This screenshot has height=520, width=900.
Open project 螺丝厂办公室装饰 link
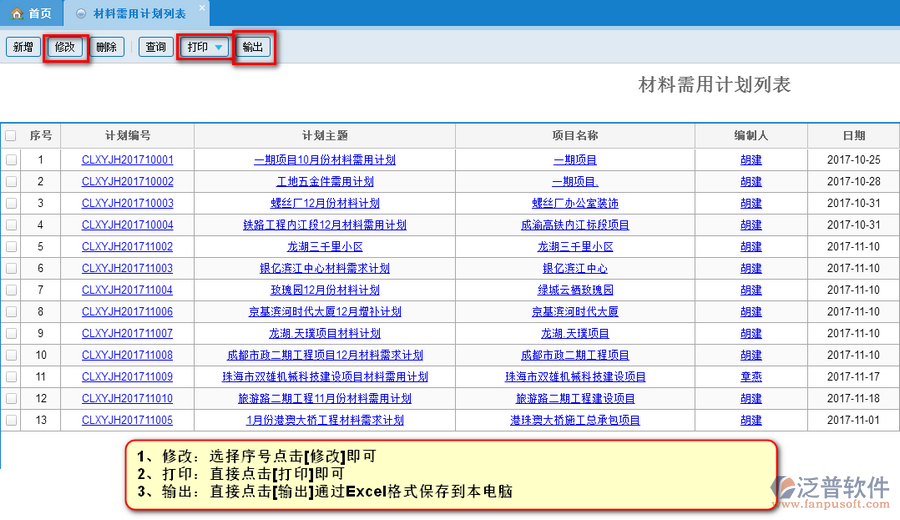click(575, 203)
